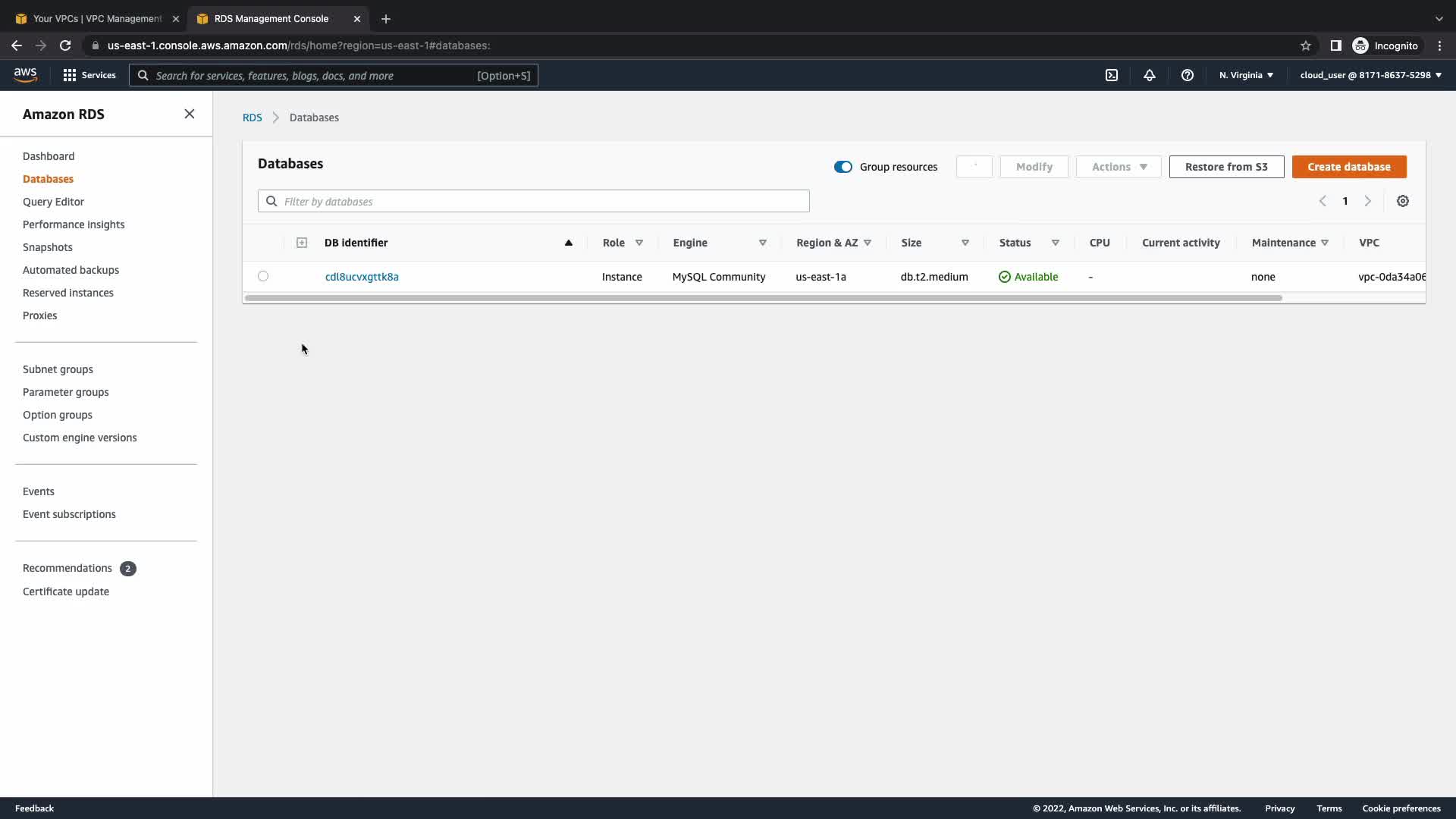Open the N. Virginia region dropdown

(1245, 75)
